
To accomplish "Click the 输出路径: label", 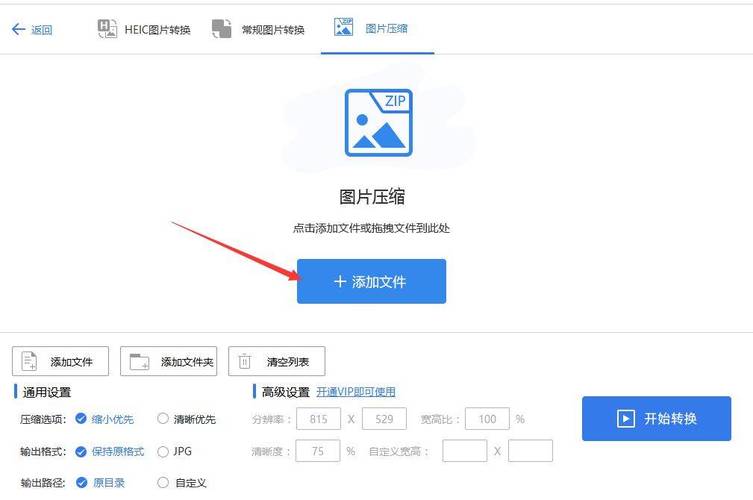I will [43, 483].
